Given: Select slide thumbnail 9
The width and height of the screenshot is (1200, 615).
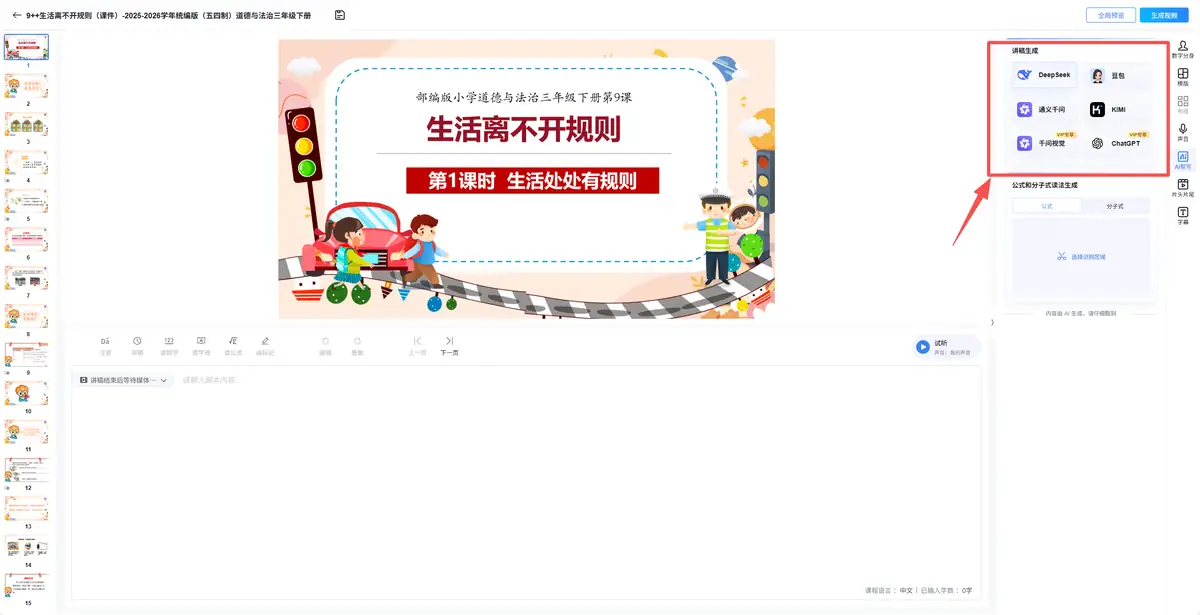Looking at the screenshot, I should 27,354.
